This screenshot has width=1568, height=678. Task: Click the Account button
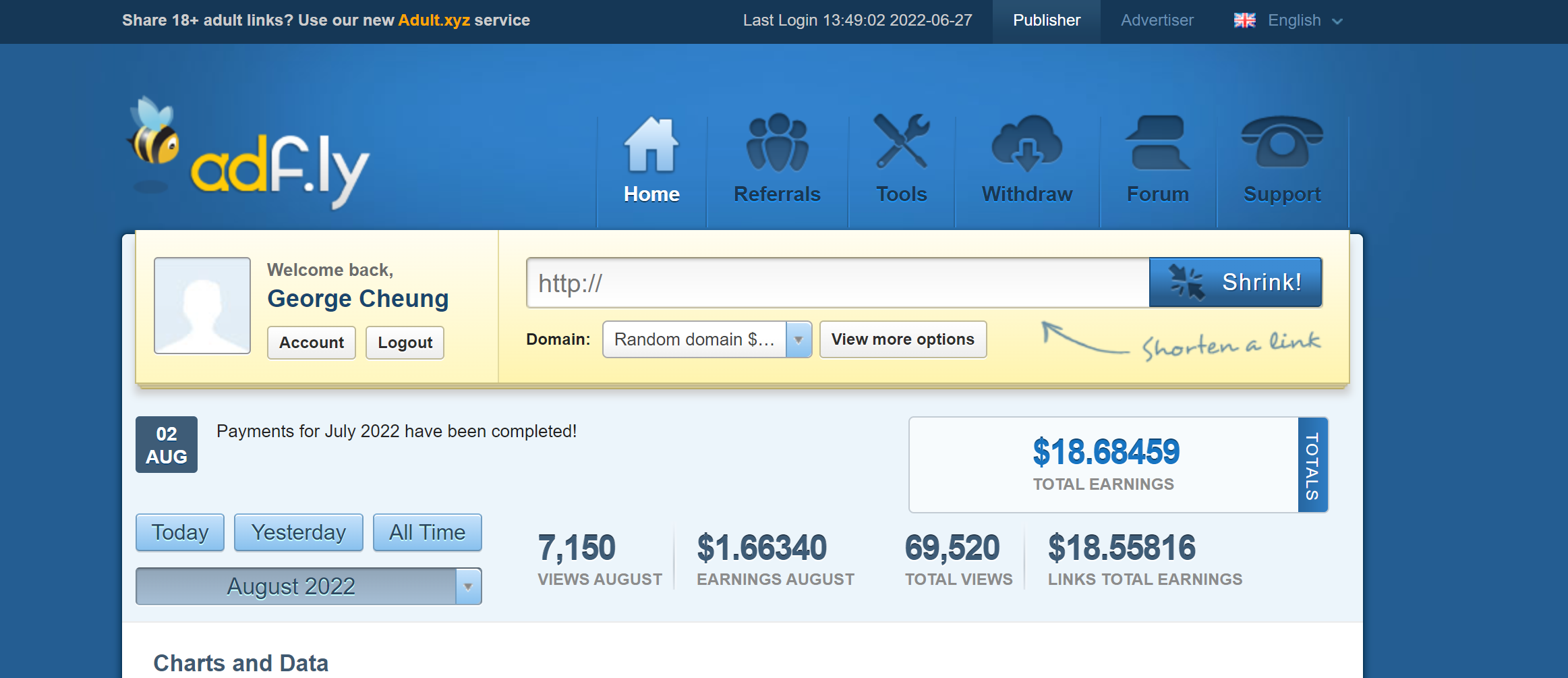point(312,343)
